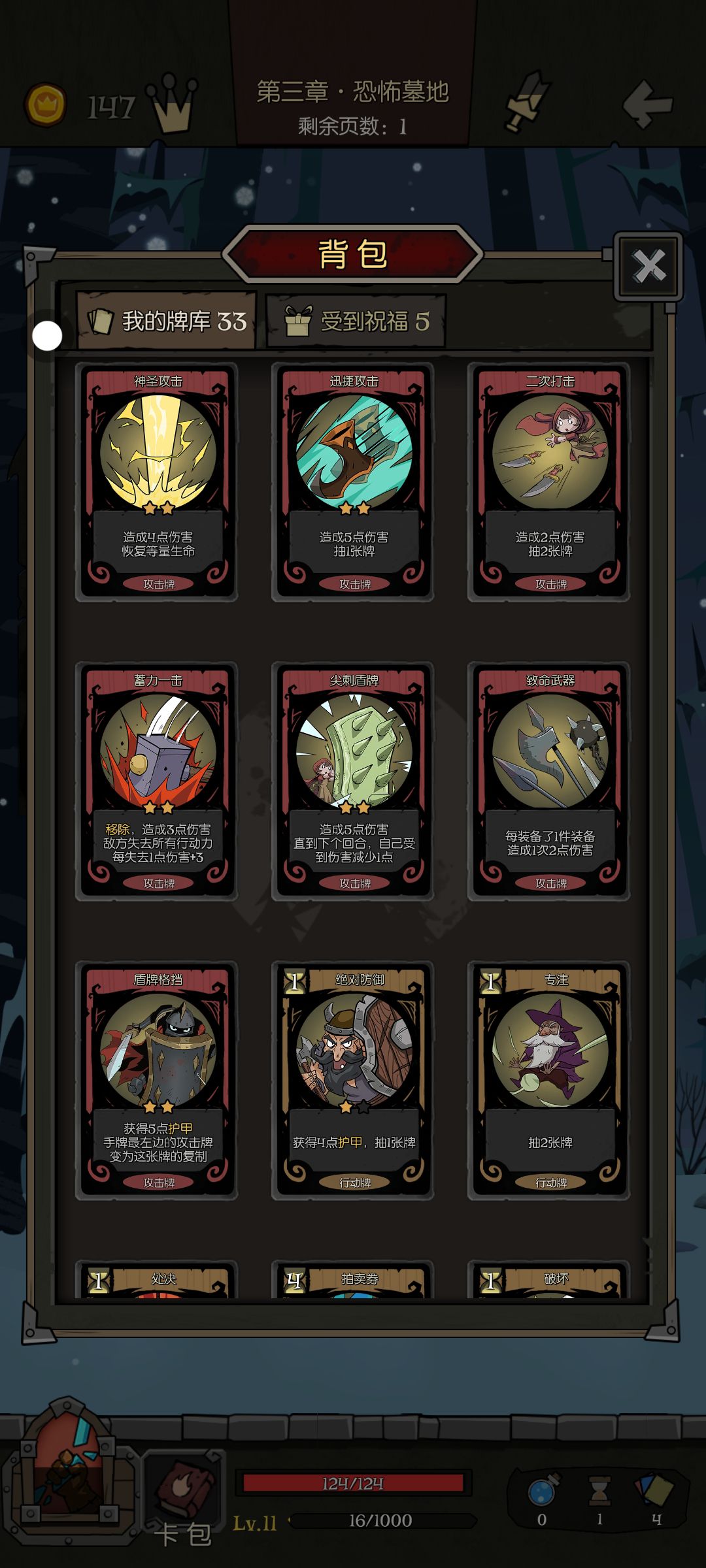Open the 专注 wizard card

pyautogui.click(x=549, y=1081)
